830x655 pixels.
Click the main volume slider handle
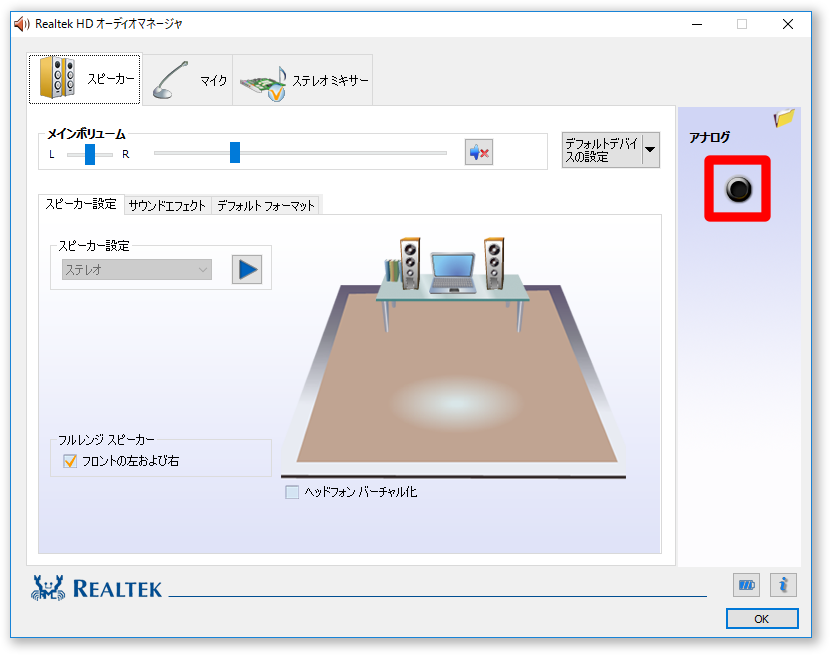pyautogui.click(x=235, y=152)
